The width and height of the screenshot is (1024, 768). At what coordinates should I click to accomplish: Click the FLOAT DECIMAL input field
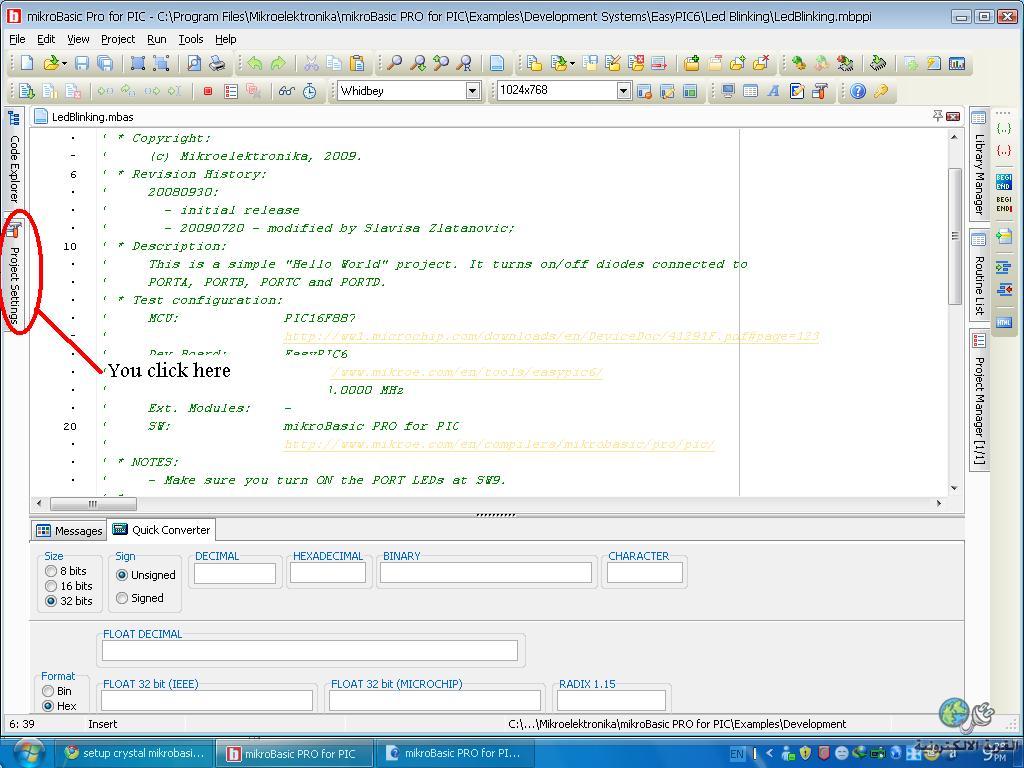click(310, 650)
